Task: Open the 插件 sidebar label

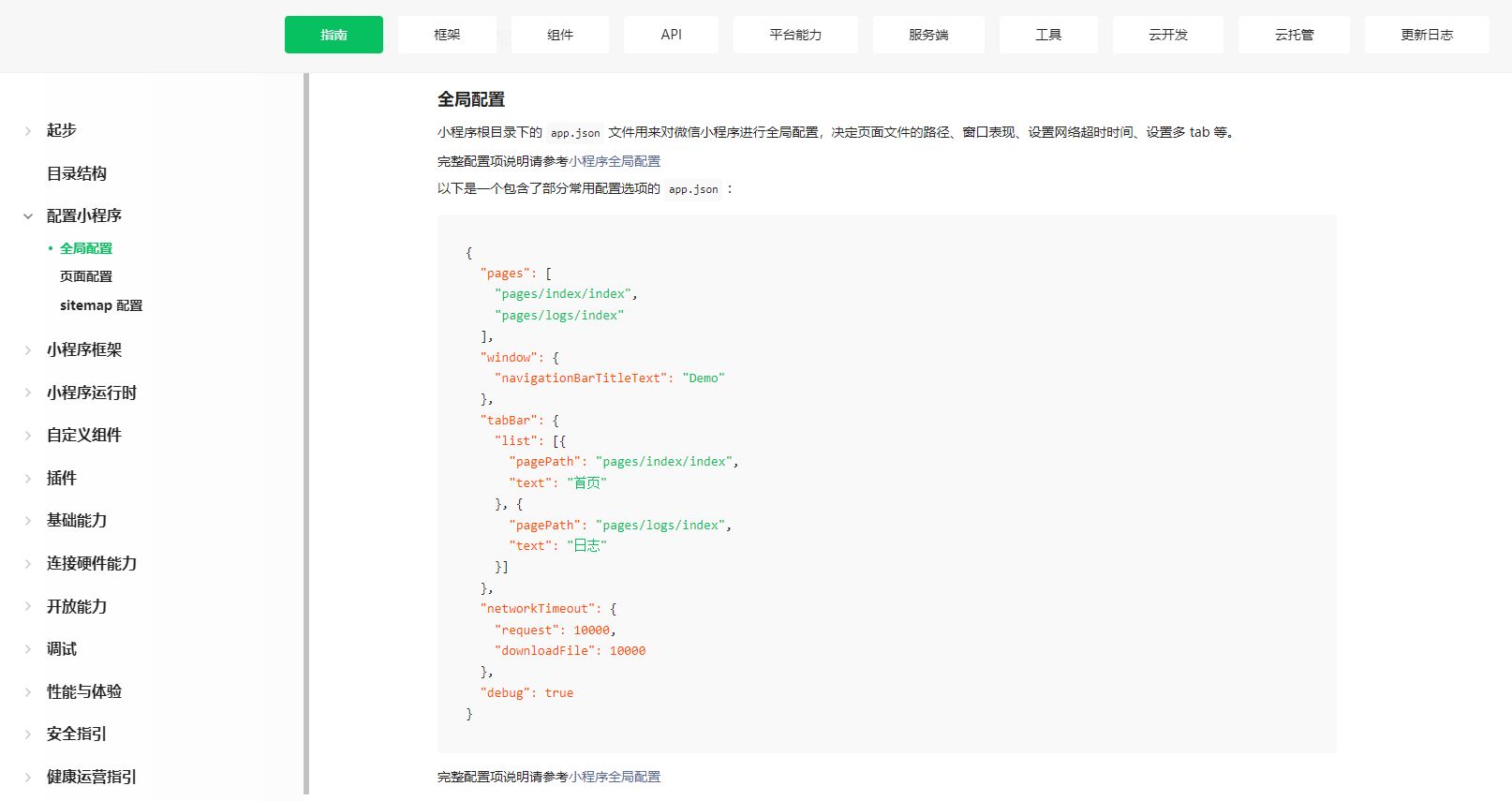Action: [x=62, y=478]
